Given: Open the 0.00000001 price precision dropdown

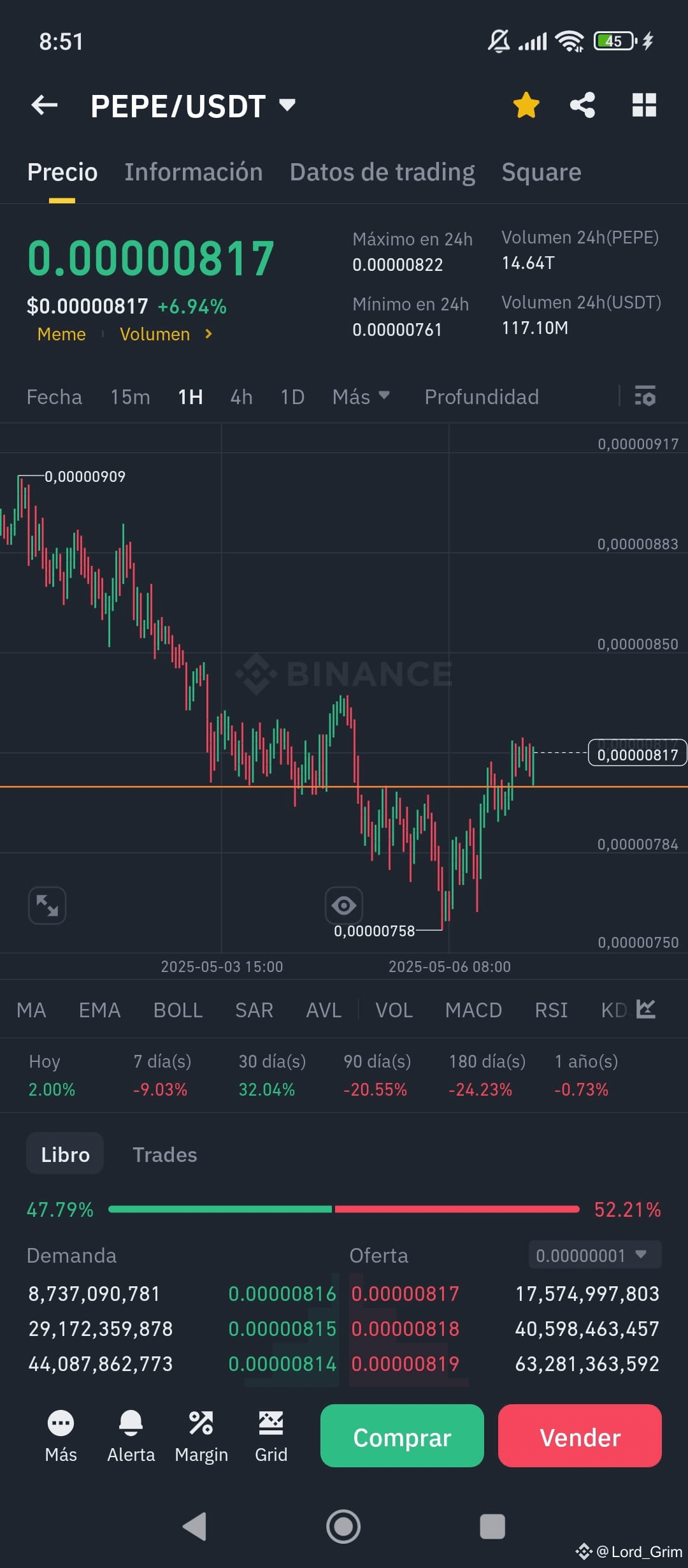Looking at the screenshot, I should click(x=595, y=1255).
